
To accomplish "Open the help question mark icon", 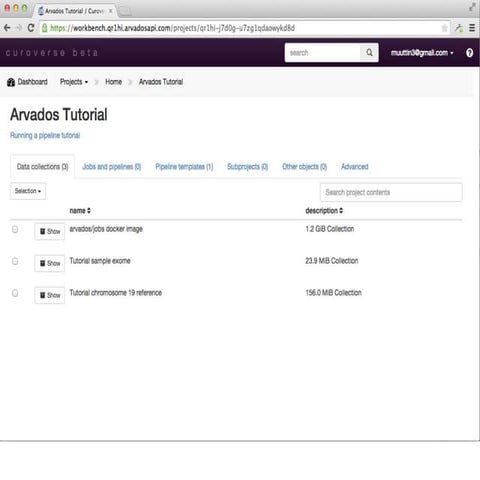I will click(469, 53).
